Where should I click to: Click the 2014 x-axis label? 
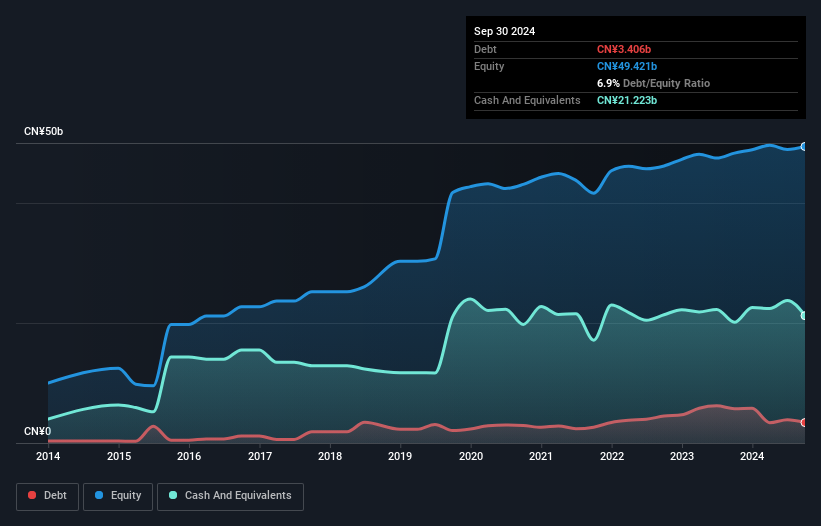(48, 456)
